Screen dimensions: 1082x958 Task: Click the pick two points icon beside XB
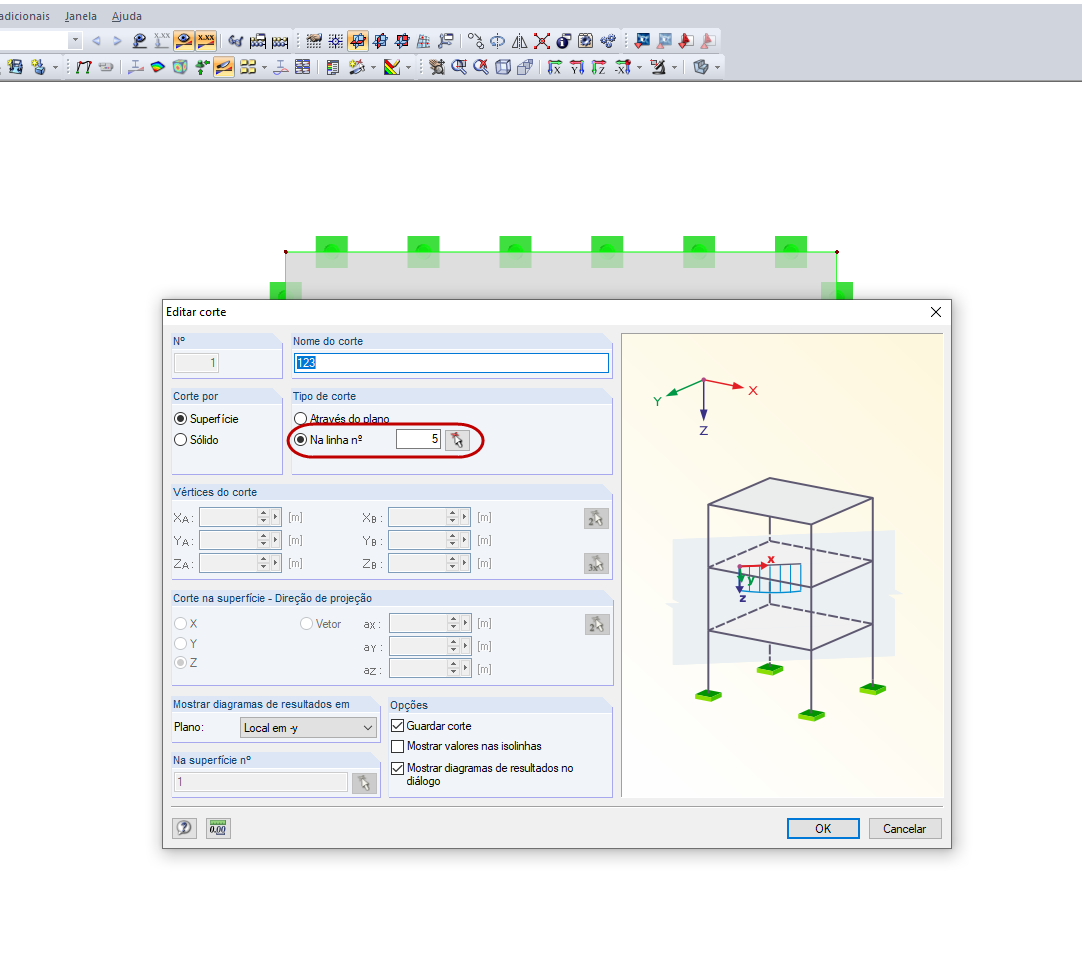tap(596, 518)
